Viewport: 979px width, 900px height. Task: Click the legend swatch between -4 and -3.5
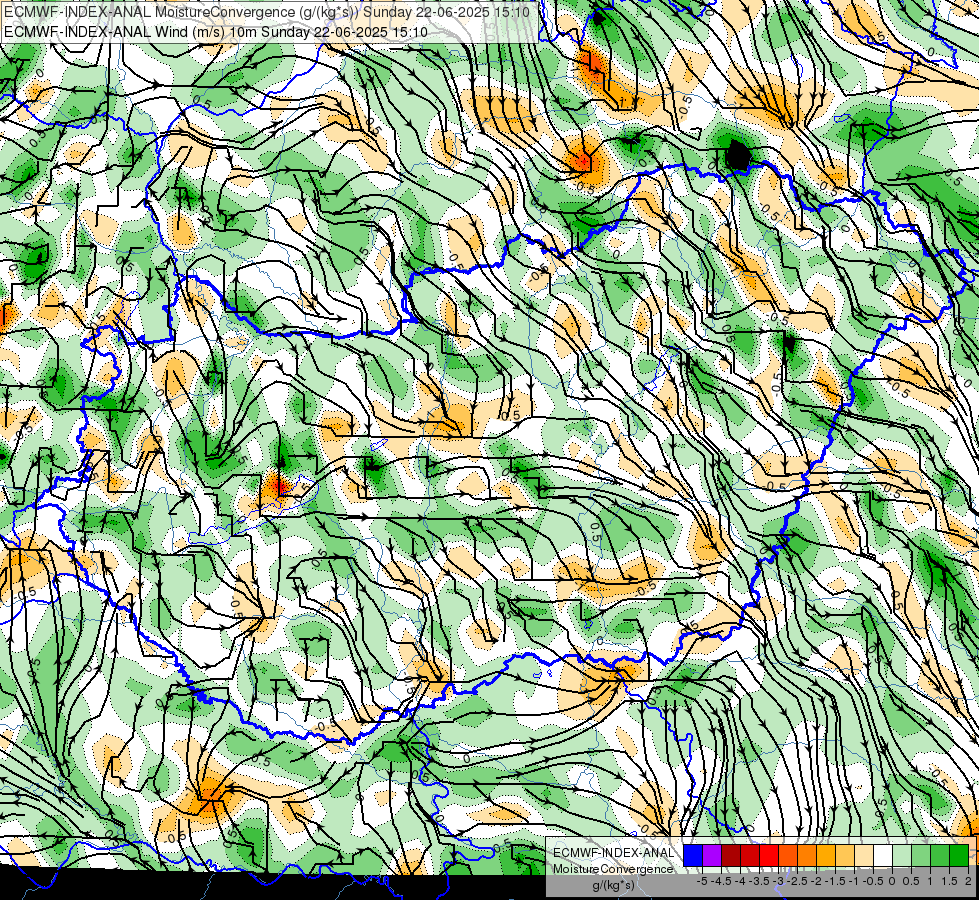(750, 855)
